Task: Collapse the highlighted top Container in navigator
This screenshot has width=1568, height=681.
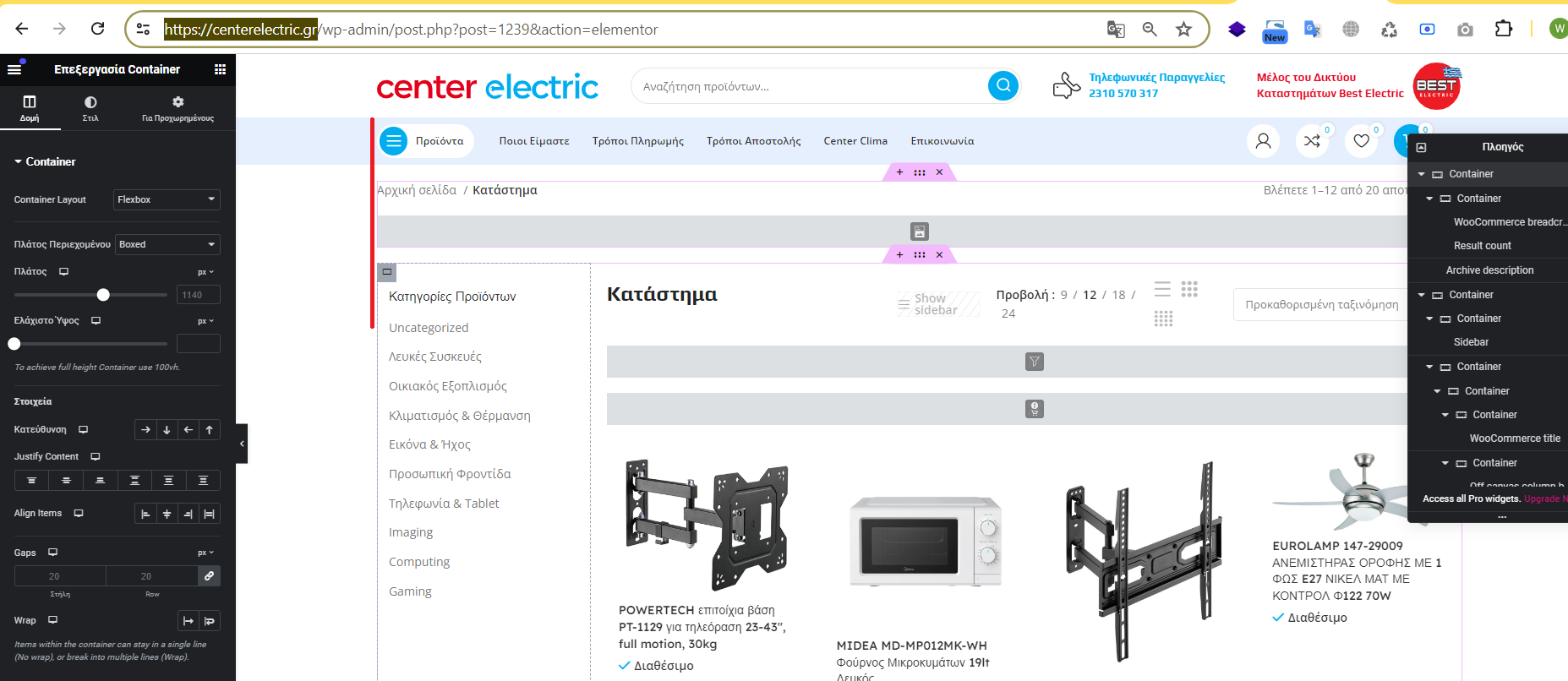Action: pyautogui.click(x=1422, y=174)
